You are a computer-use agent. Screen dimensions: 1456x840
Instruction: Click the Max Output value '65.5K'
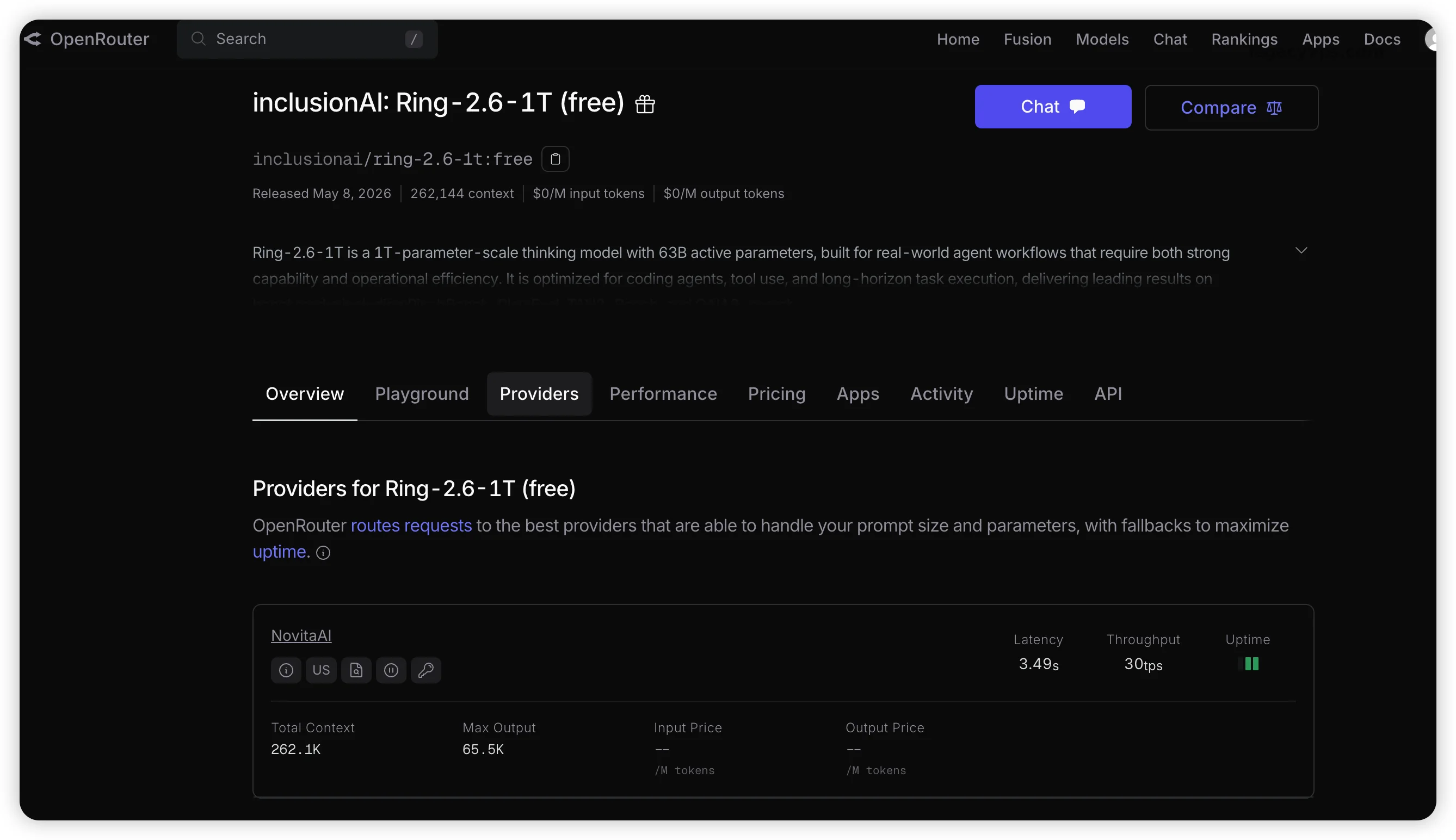[x=483, y=750]
